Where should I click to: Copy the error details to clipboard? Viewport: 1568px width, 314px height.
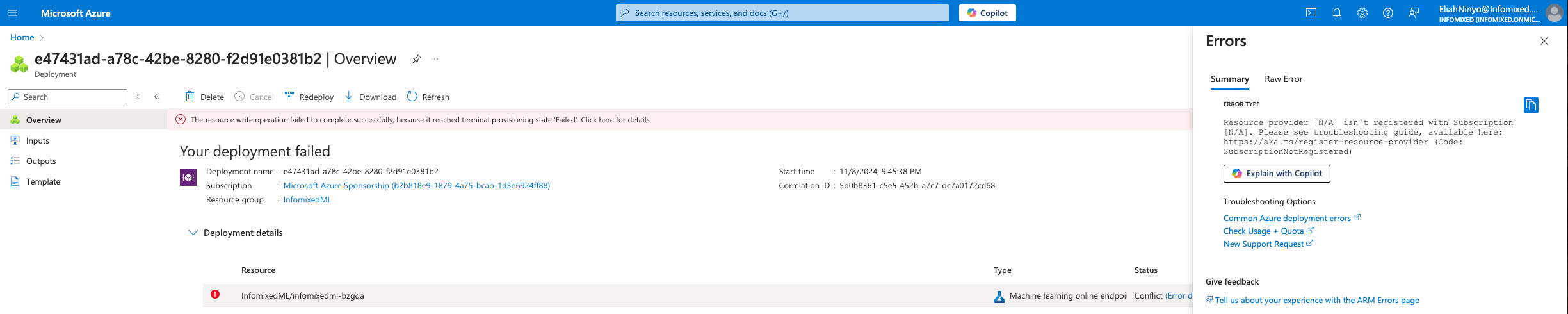click(1531, 105)
